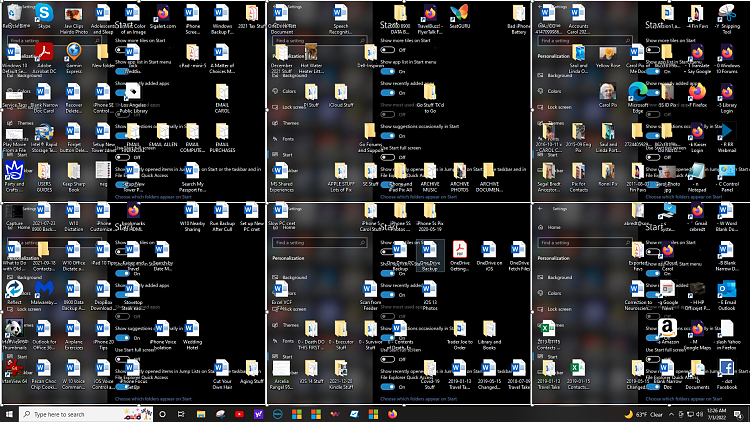Select the EMAIL CAROL folder

click(x=222, y=96)
